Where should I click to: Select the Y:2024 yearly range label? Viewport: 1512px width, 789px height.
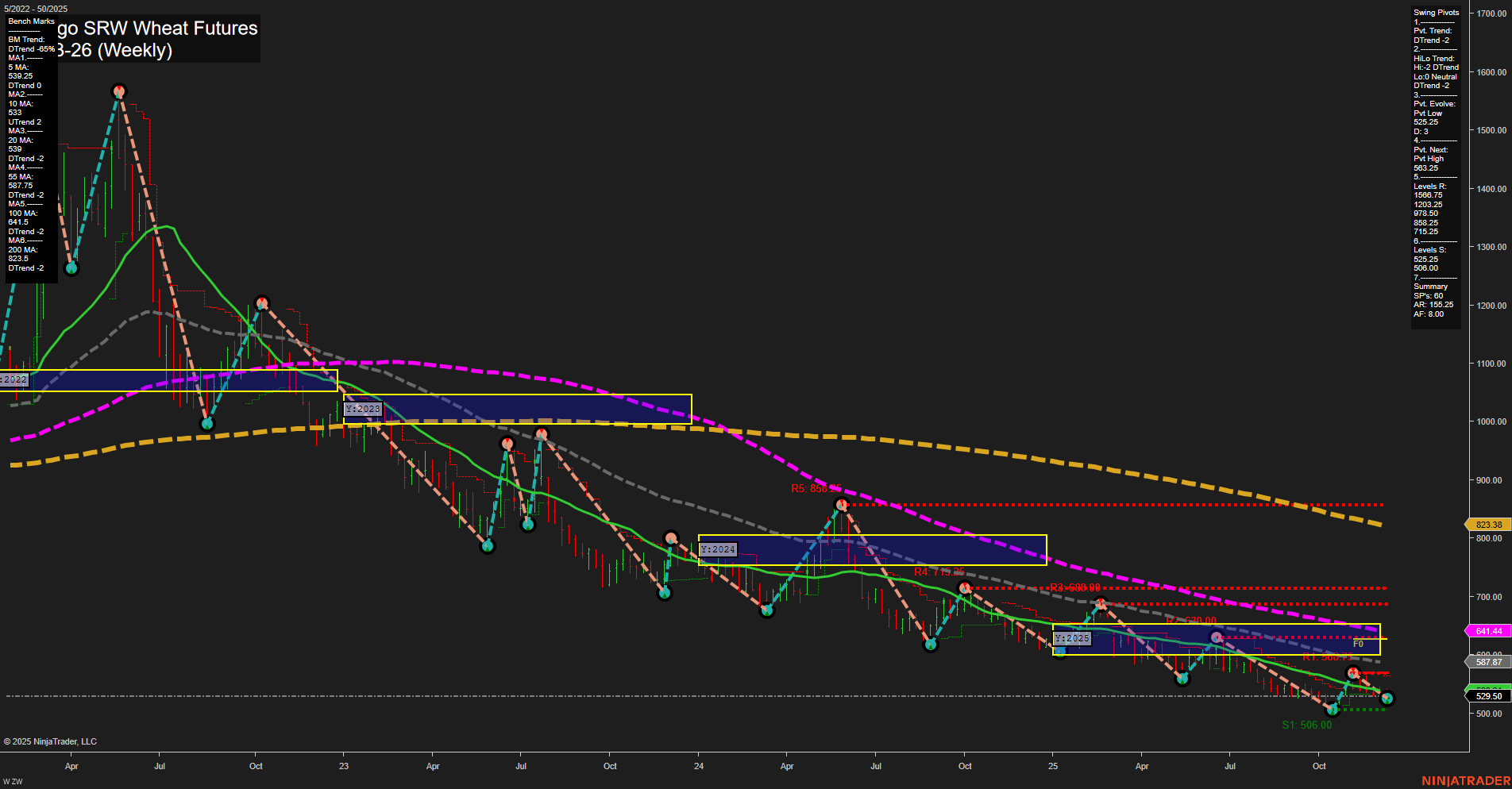pos(718,548)
